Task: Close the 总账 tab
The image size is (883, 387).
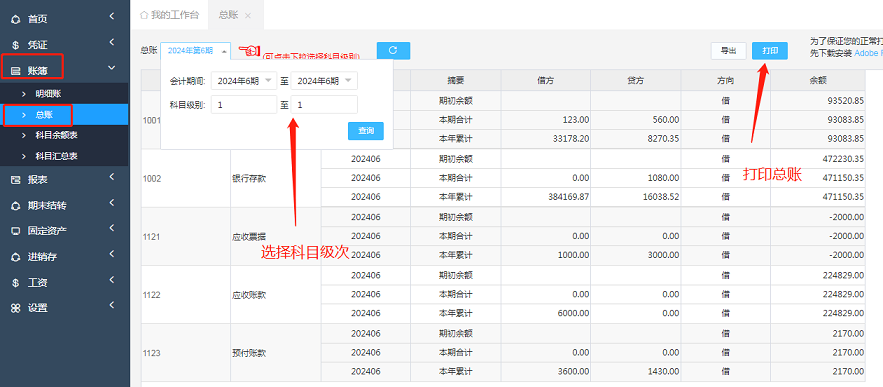Action: [x=247, y=16]
